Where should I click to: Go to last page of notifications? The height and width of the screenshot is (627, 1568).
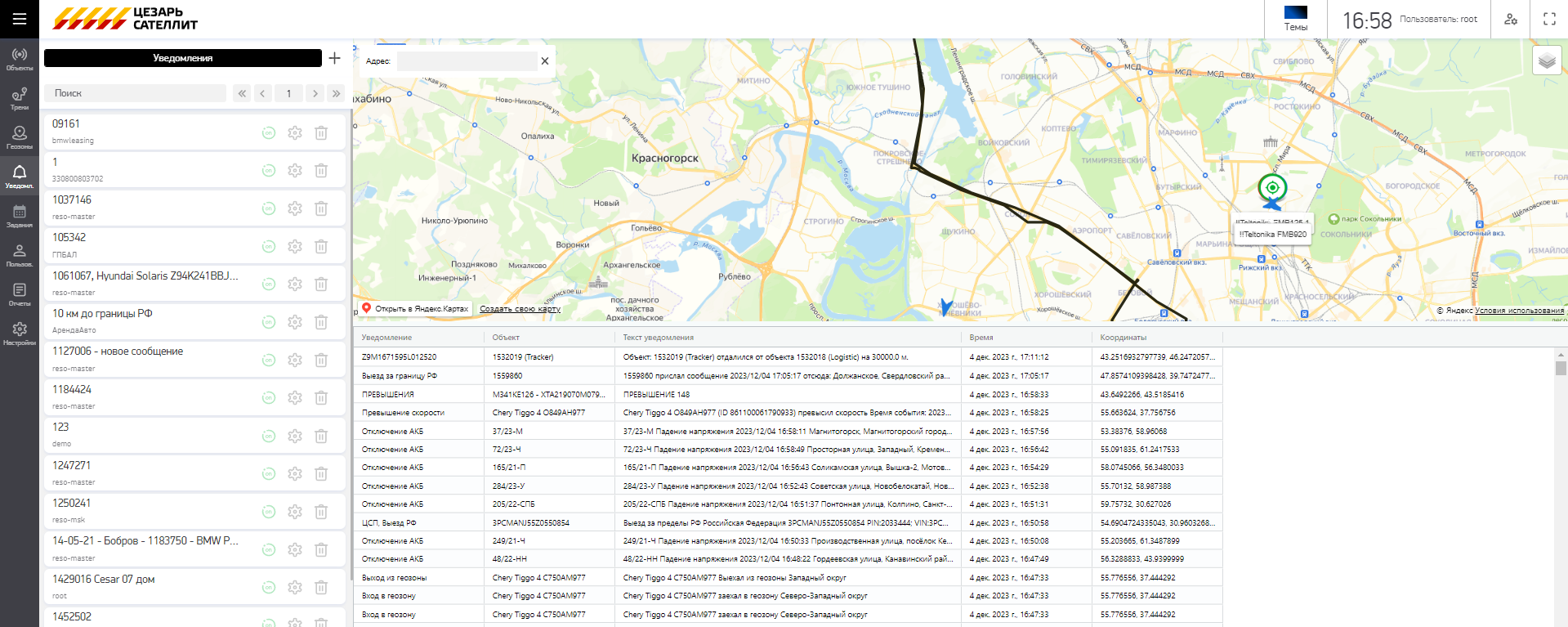coord(336,93)
